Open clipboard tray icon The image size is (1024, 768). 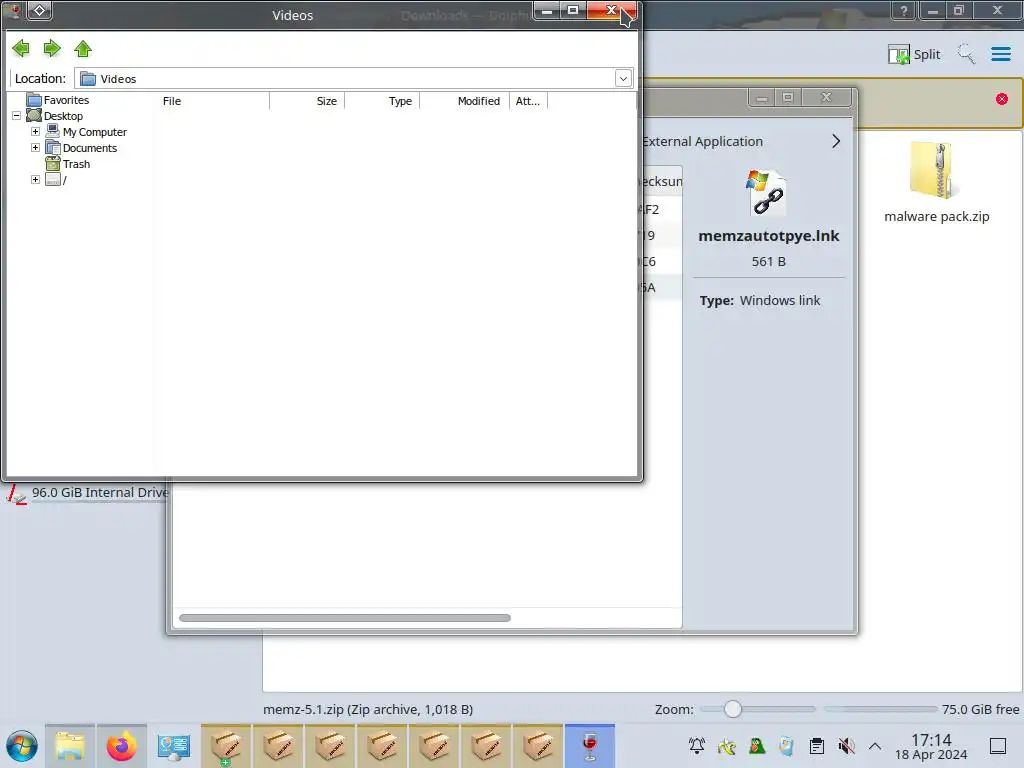coord(816,746)
